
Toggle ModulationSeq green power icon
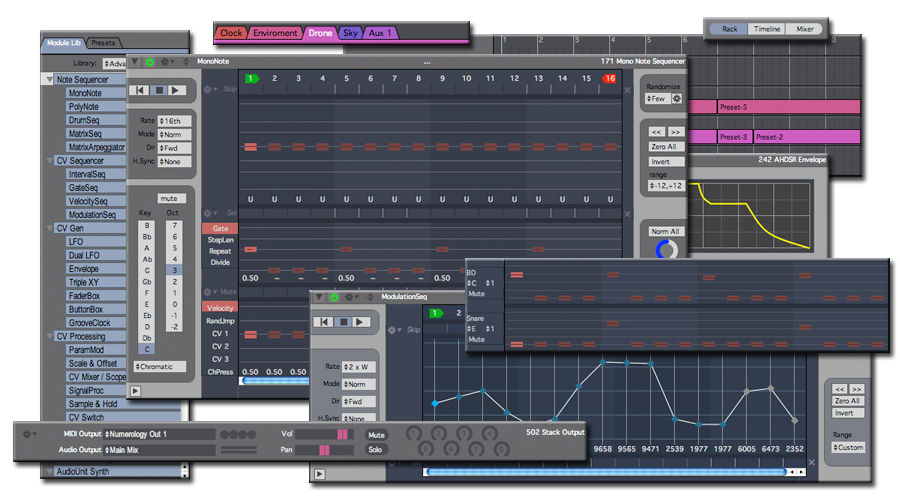click(x=334, y=297)
